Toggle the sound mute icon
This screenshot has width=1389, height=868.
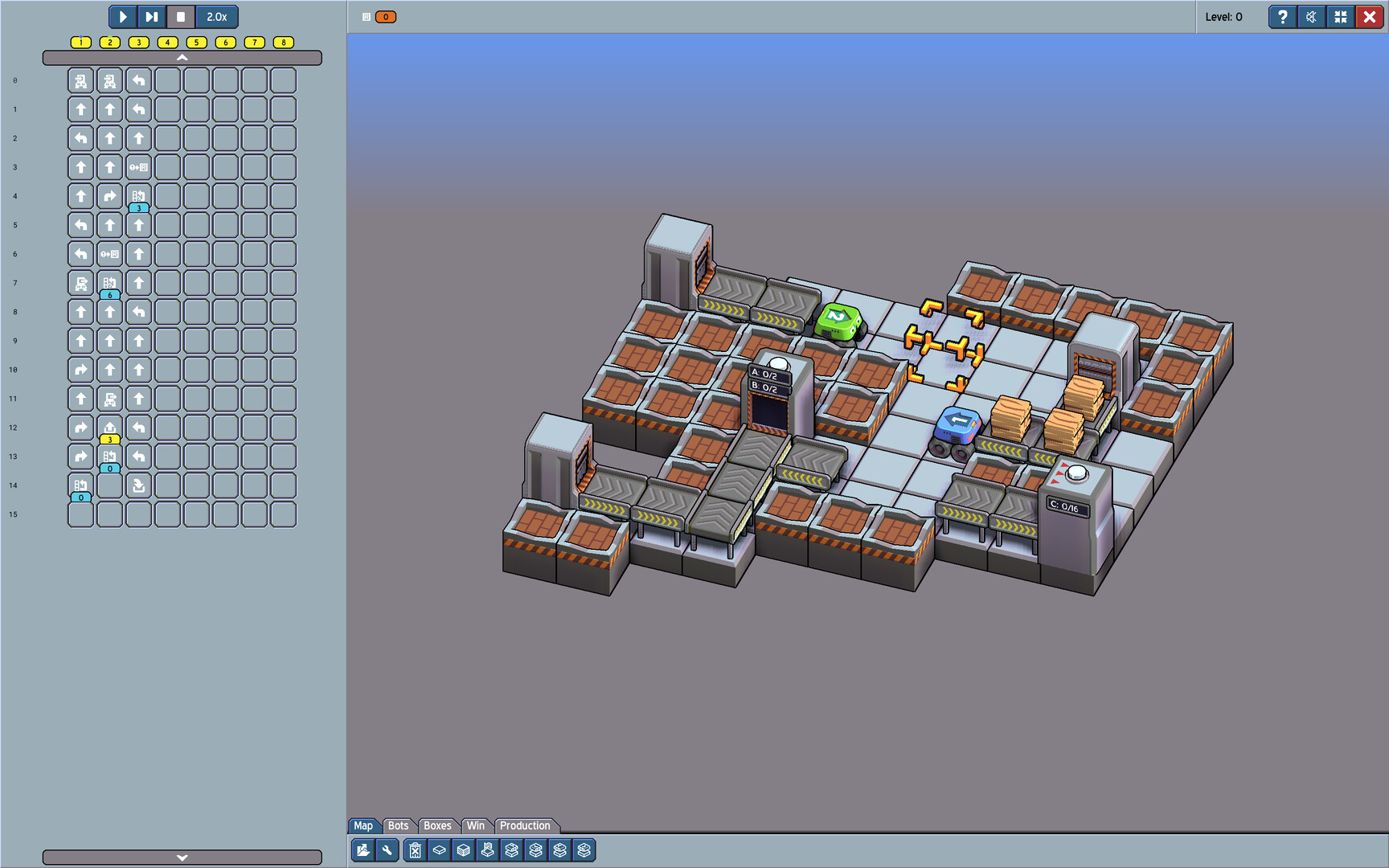click(1311, 17)
